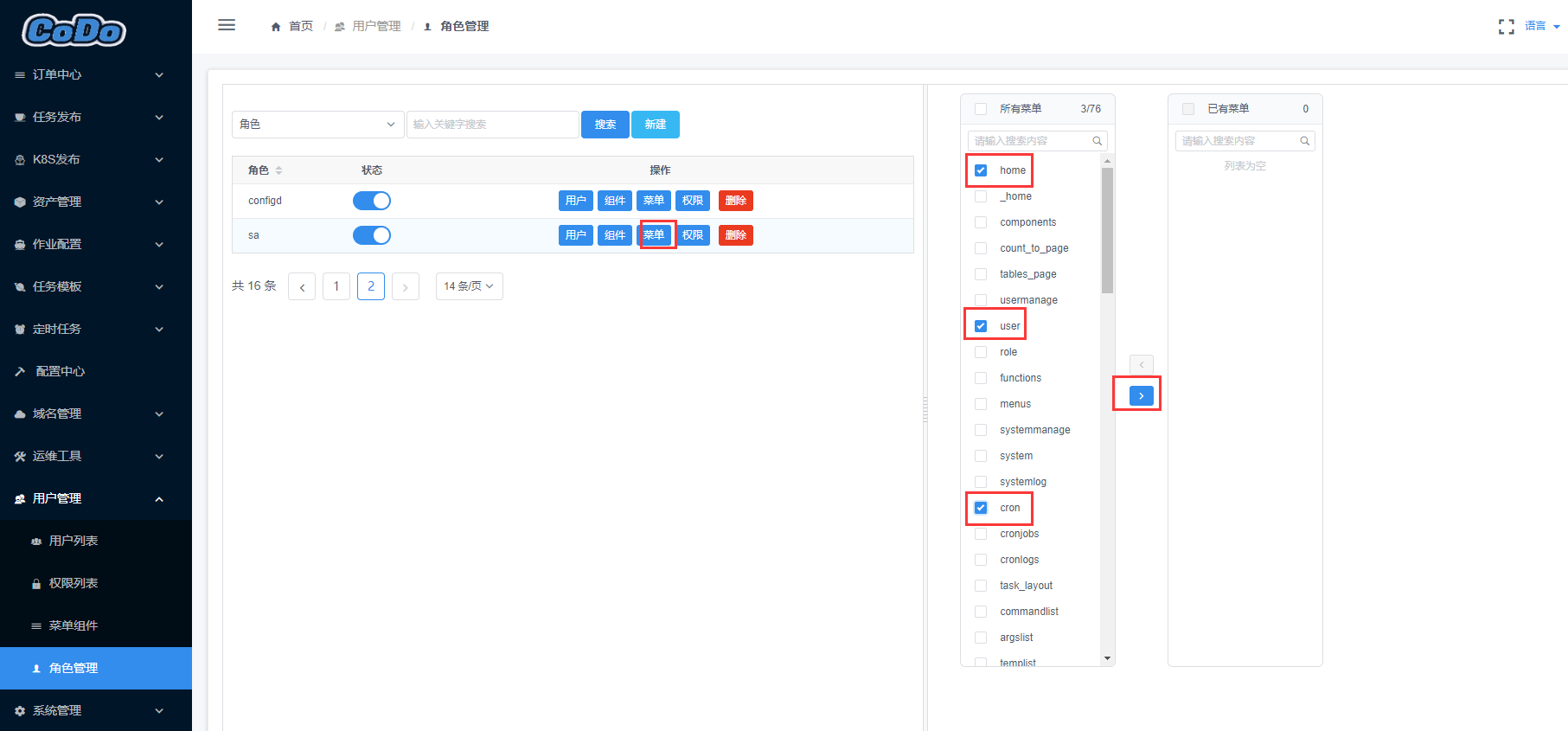Toggle the sa status switch
This screenshot has width=1568, height=731.
pyautogui.click(x=372, y=235)
